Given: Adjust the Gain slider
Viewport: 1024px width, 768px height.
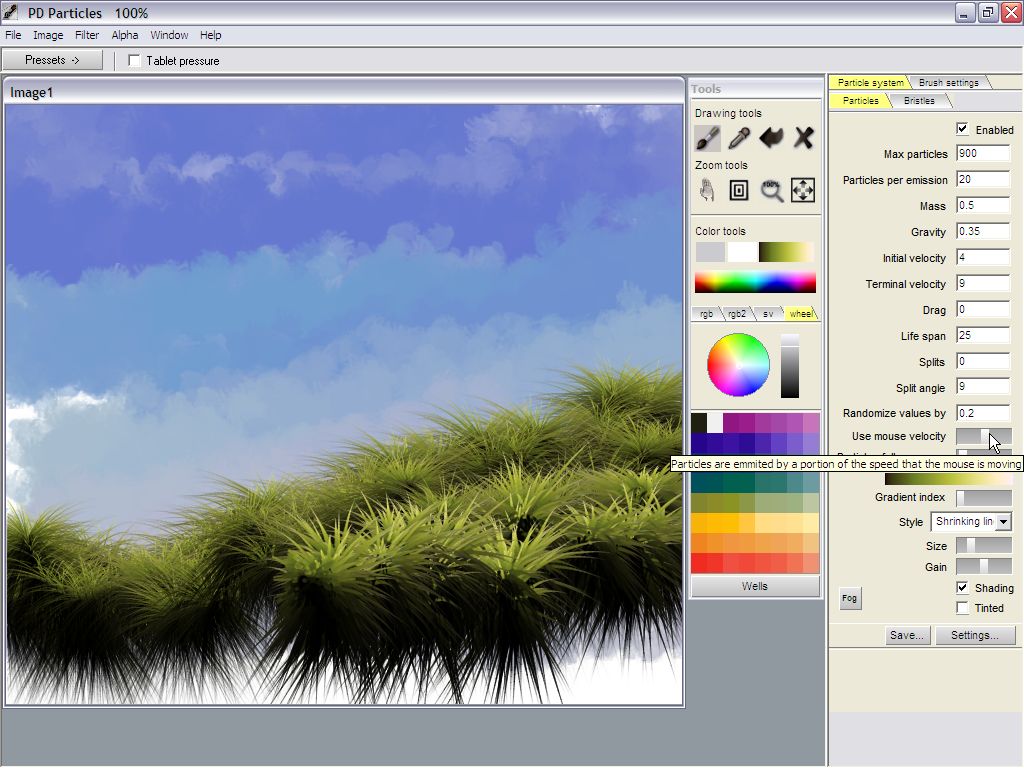Looking at the screenshot, I should pos(983,567).
